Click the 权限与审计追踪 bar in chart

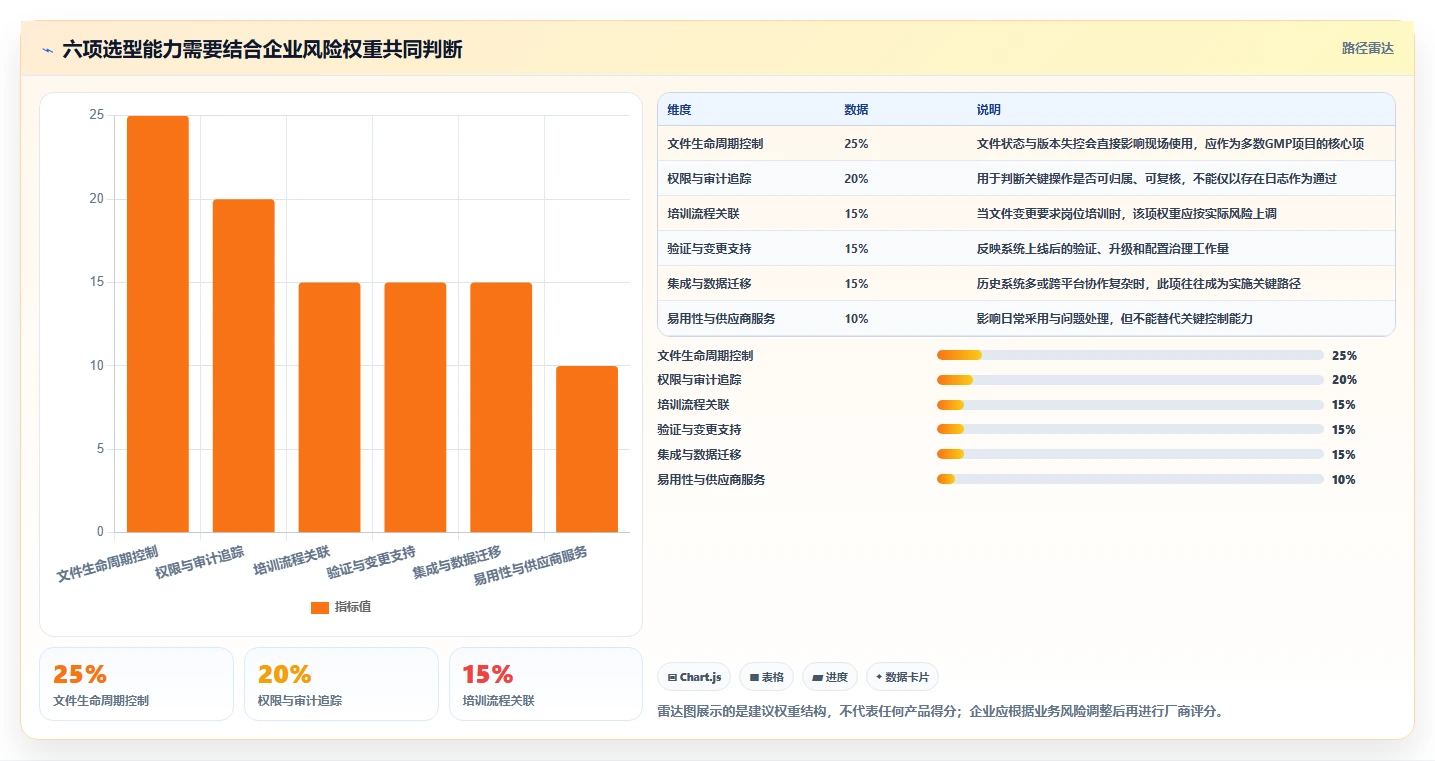244,366
